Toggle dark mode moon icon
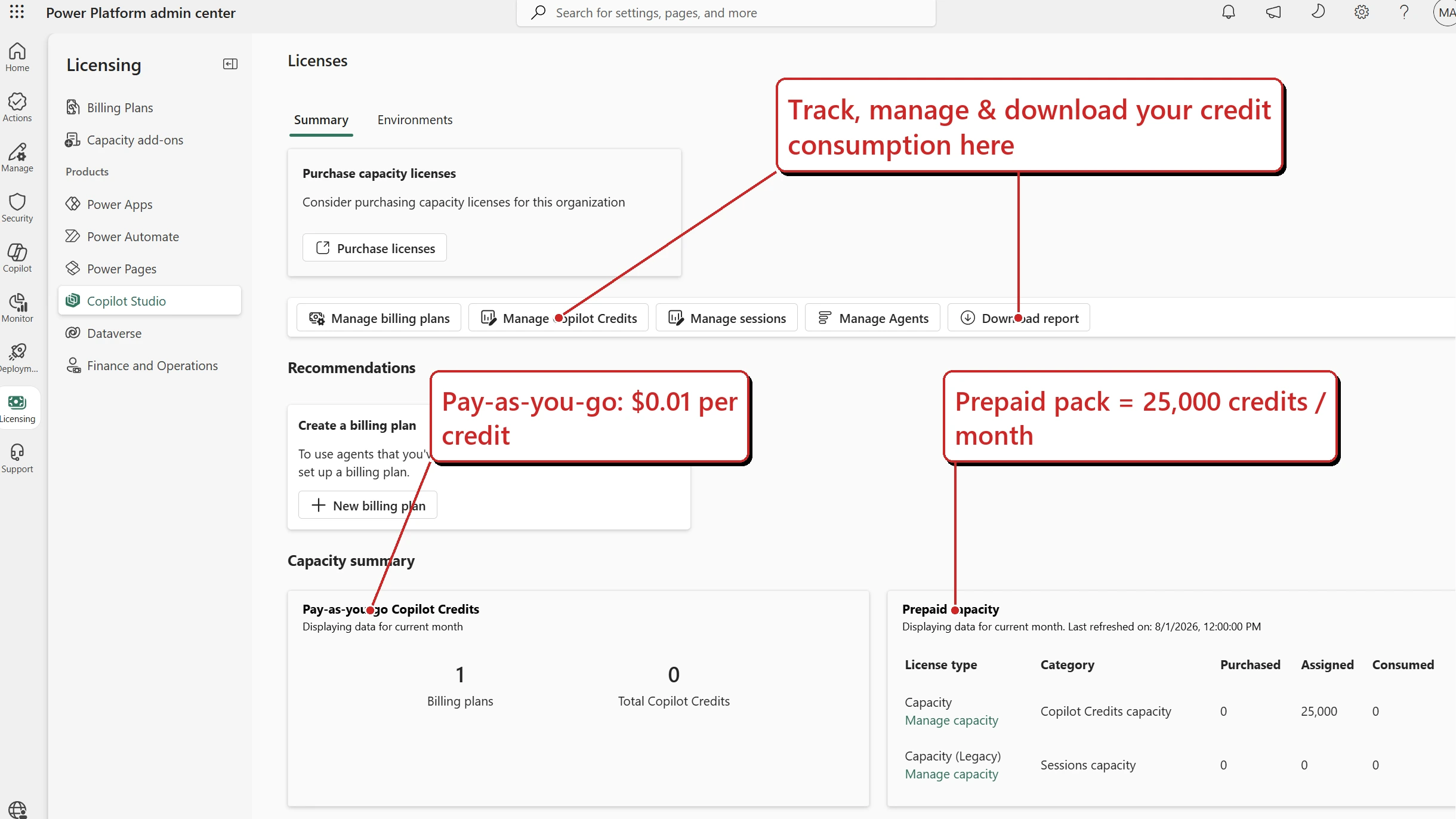Image resolution: width=1456 pixels, height=819 pixels. [x=1318, y=12]
